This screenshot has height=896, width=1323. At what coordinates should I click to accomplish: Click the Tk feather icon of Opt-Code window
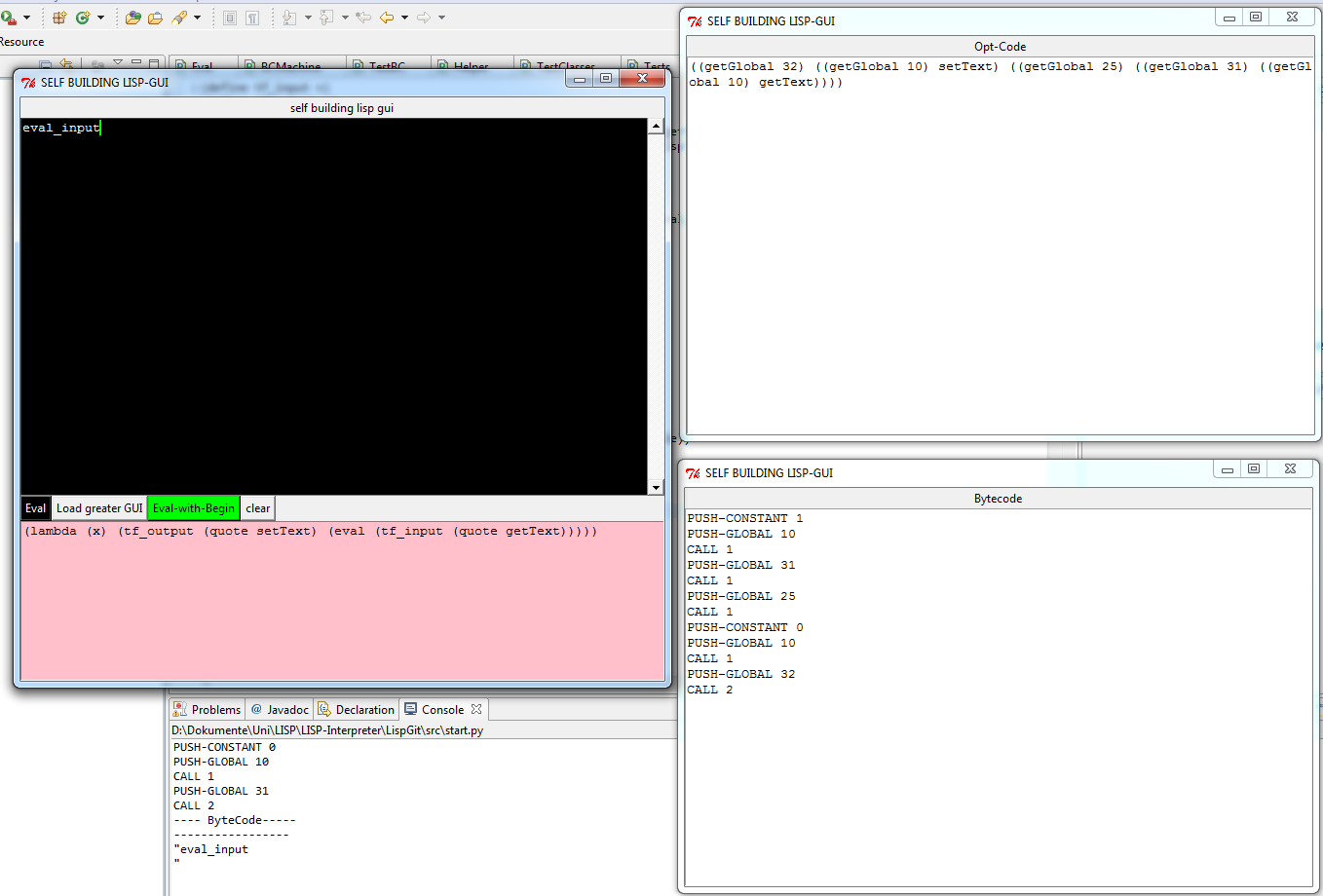click(x=695, y=21)
